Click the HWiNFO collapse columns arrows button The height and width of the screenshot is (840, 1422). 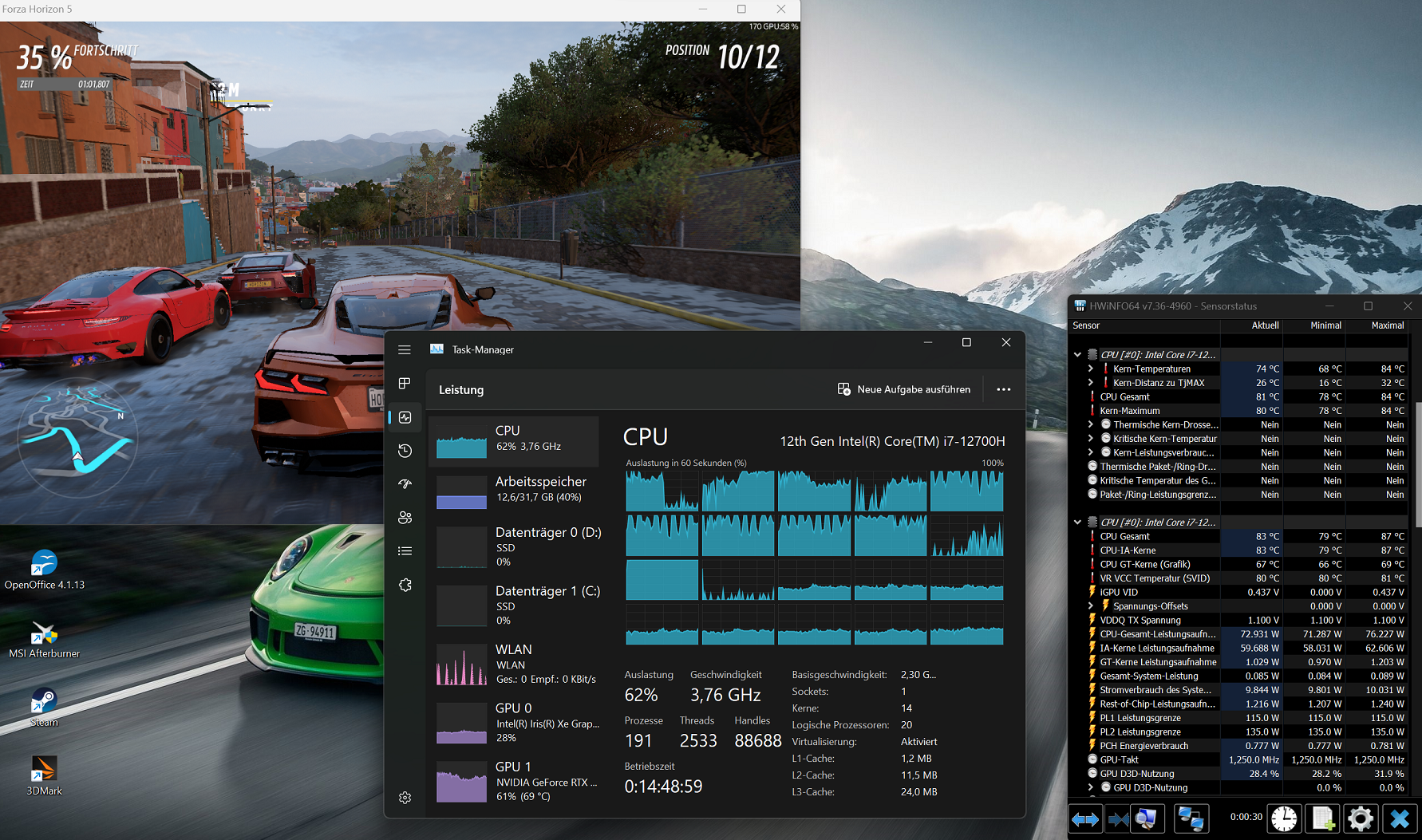pyautogui.click(x=1118, y=819)
